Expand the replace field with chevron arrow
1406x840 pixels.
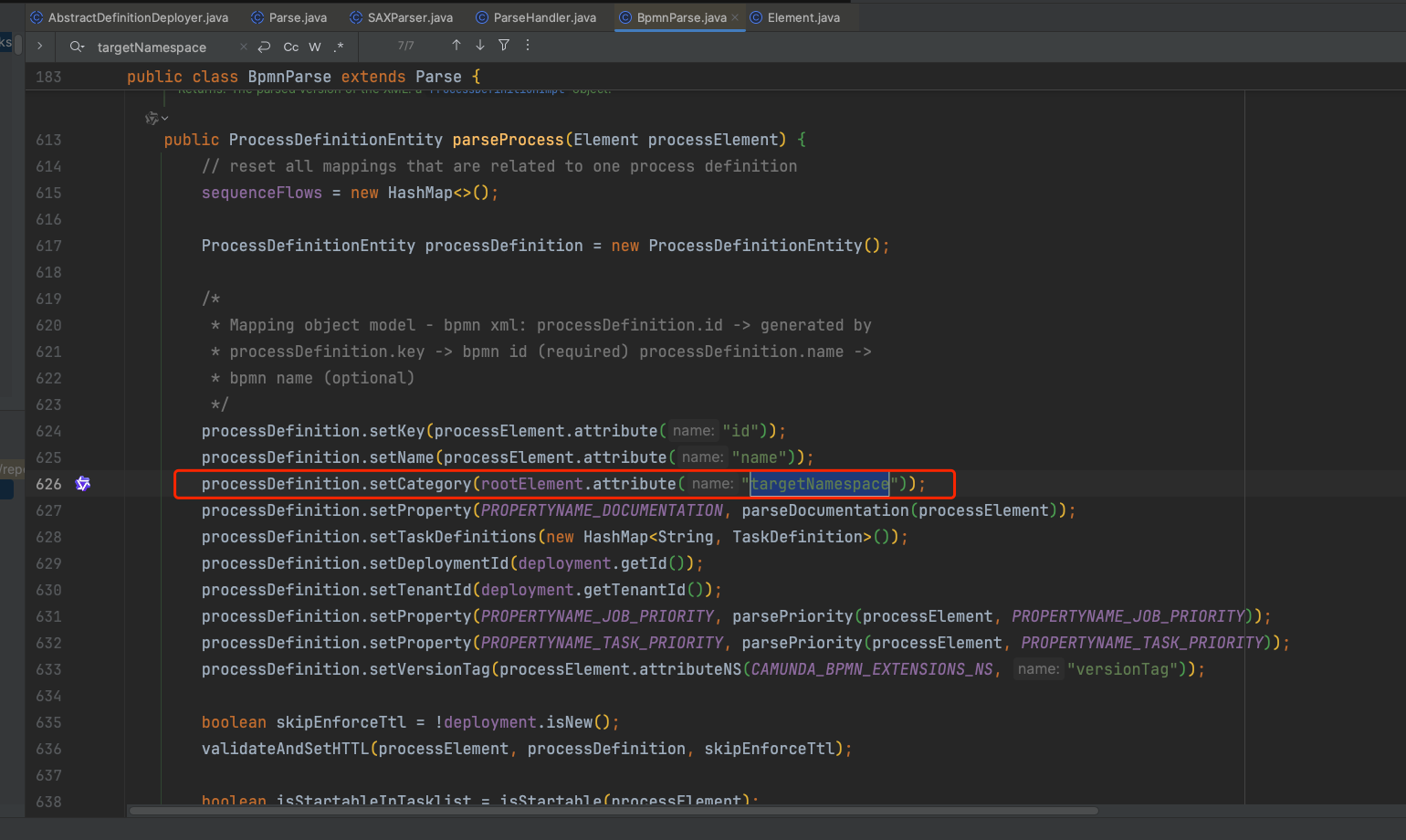click(x=40, y=47)
